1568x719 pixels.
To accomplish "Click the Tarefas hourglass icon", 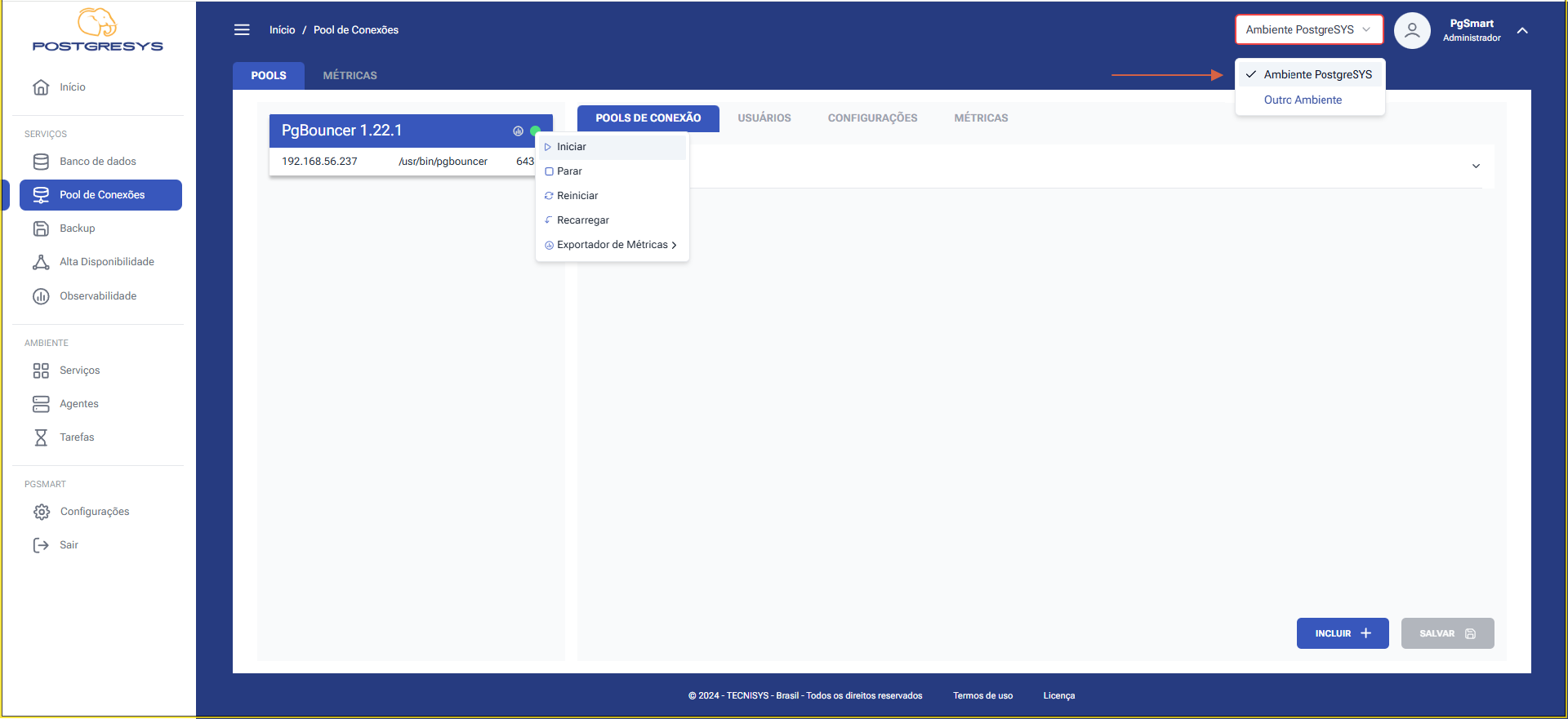I will click(x=41, y=437).
